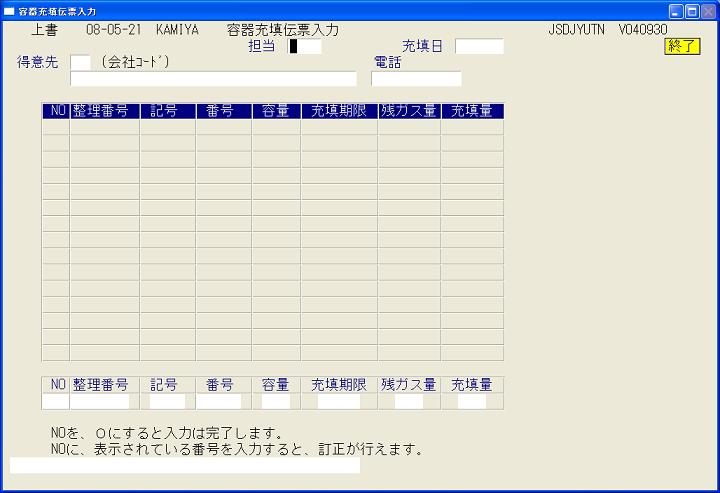Image resolution: width=720 pixels, height=493 pixels.
Task: Click the bottom 容量 entry field
Action: pos(276,402)
